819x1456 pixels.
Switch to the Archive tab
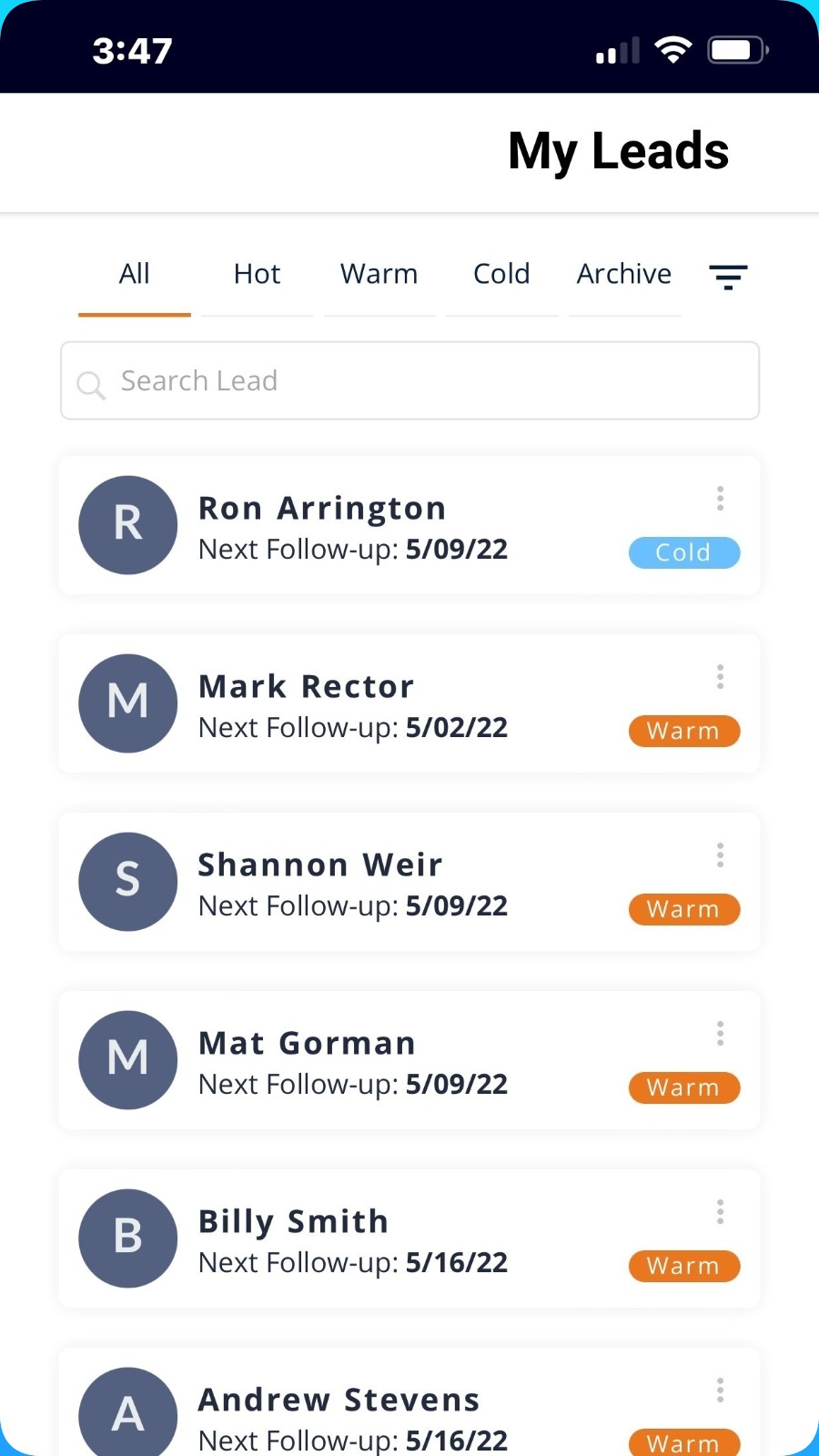pos(624,274)
